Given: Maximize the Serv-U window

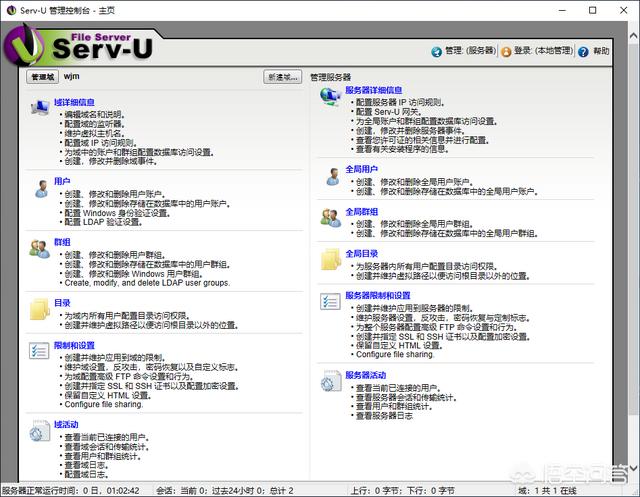Looking at the screenshot, I should point(593,10).
